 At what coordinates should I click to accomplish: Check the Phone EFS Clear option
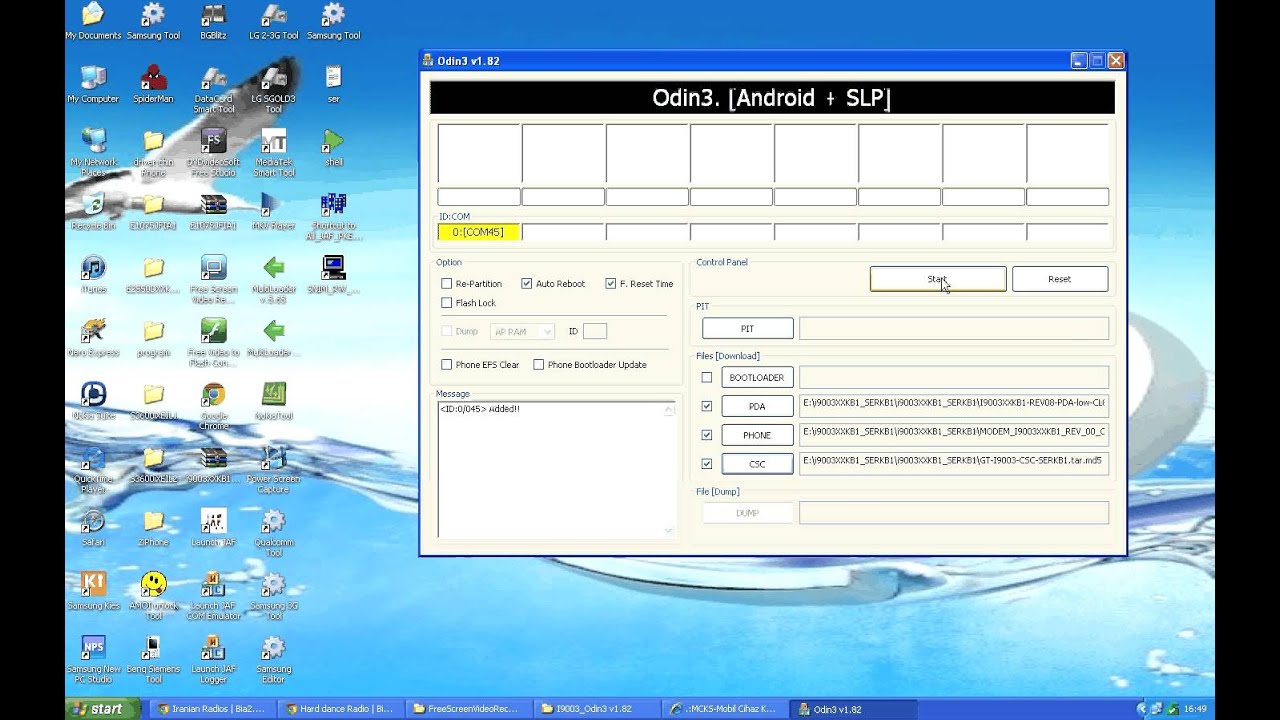(447, 365)
